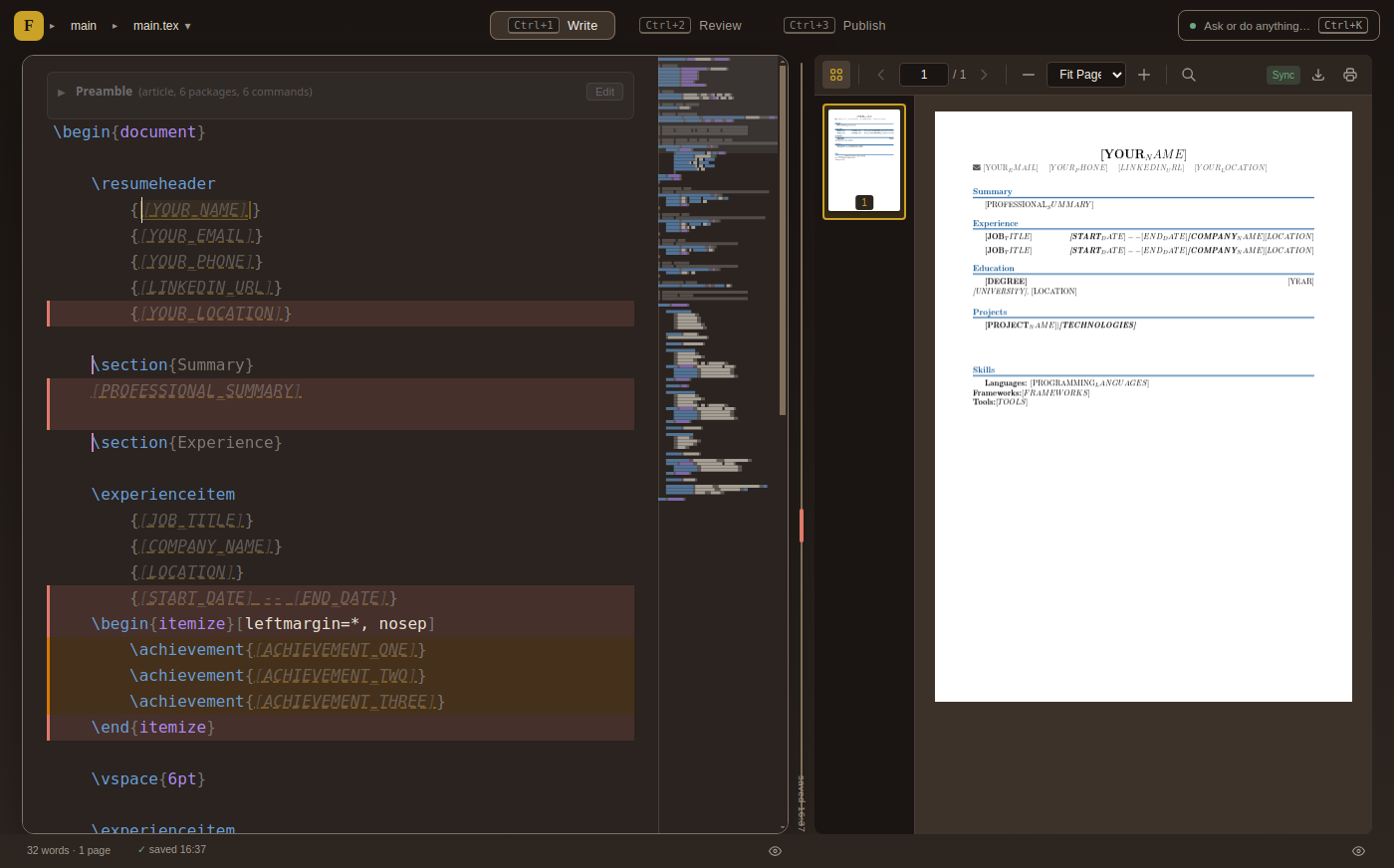Expand the collapsed Preamble block
Viewport: 1394px width, 868px height.
(61, 93)
